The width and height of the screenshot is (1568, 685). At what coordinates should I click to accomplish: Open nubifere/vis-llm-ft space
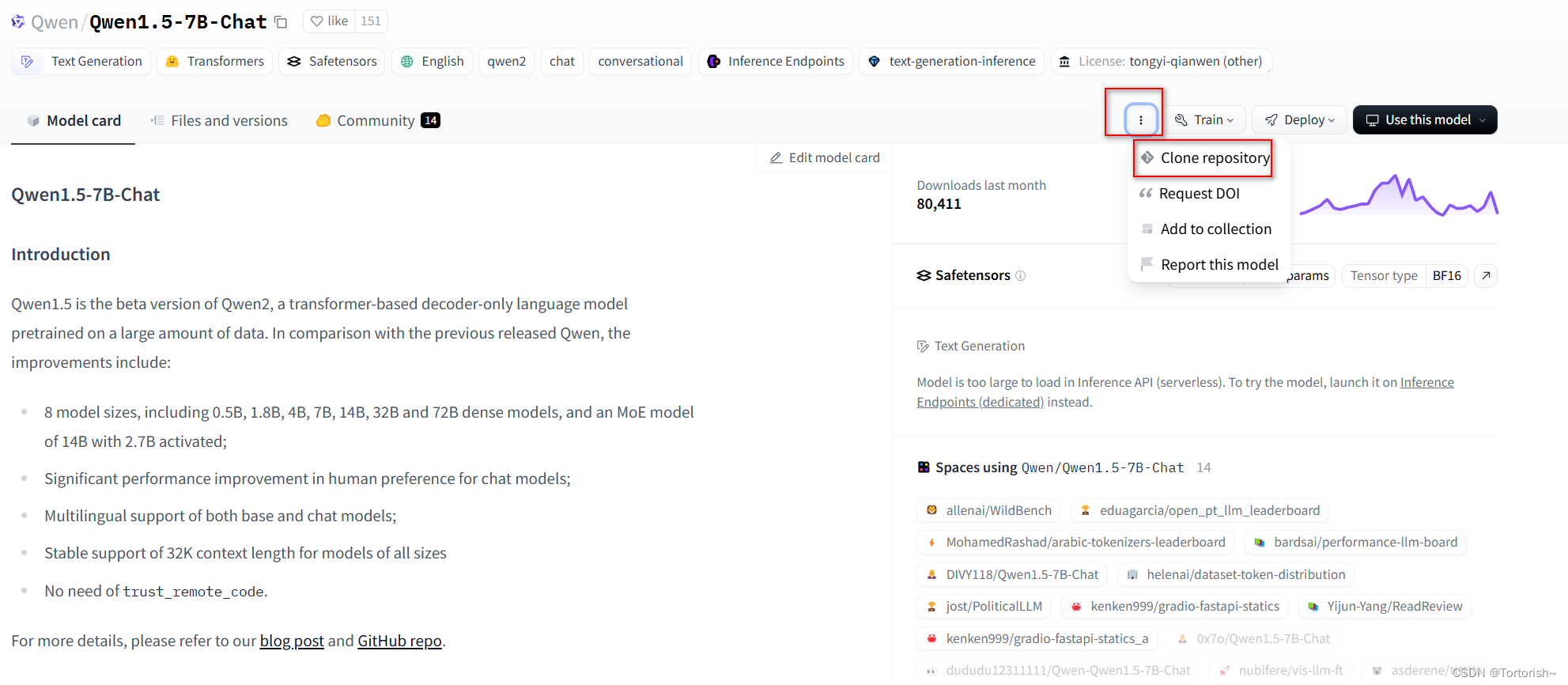tap(1280, 670)
